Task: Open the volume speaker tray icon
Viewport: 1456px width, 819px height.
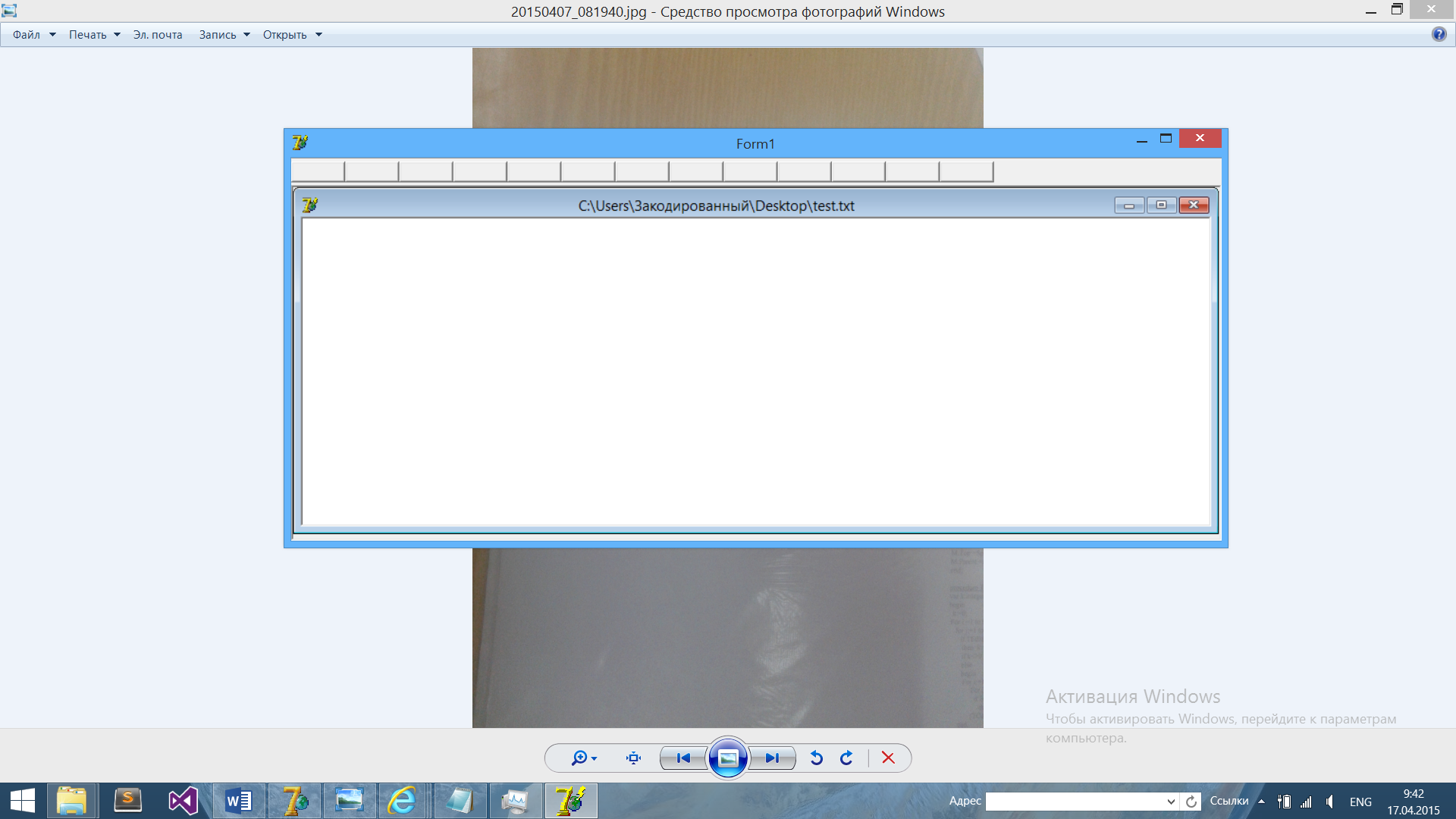Action: click(x=1330, y=802)
